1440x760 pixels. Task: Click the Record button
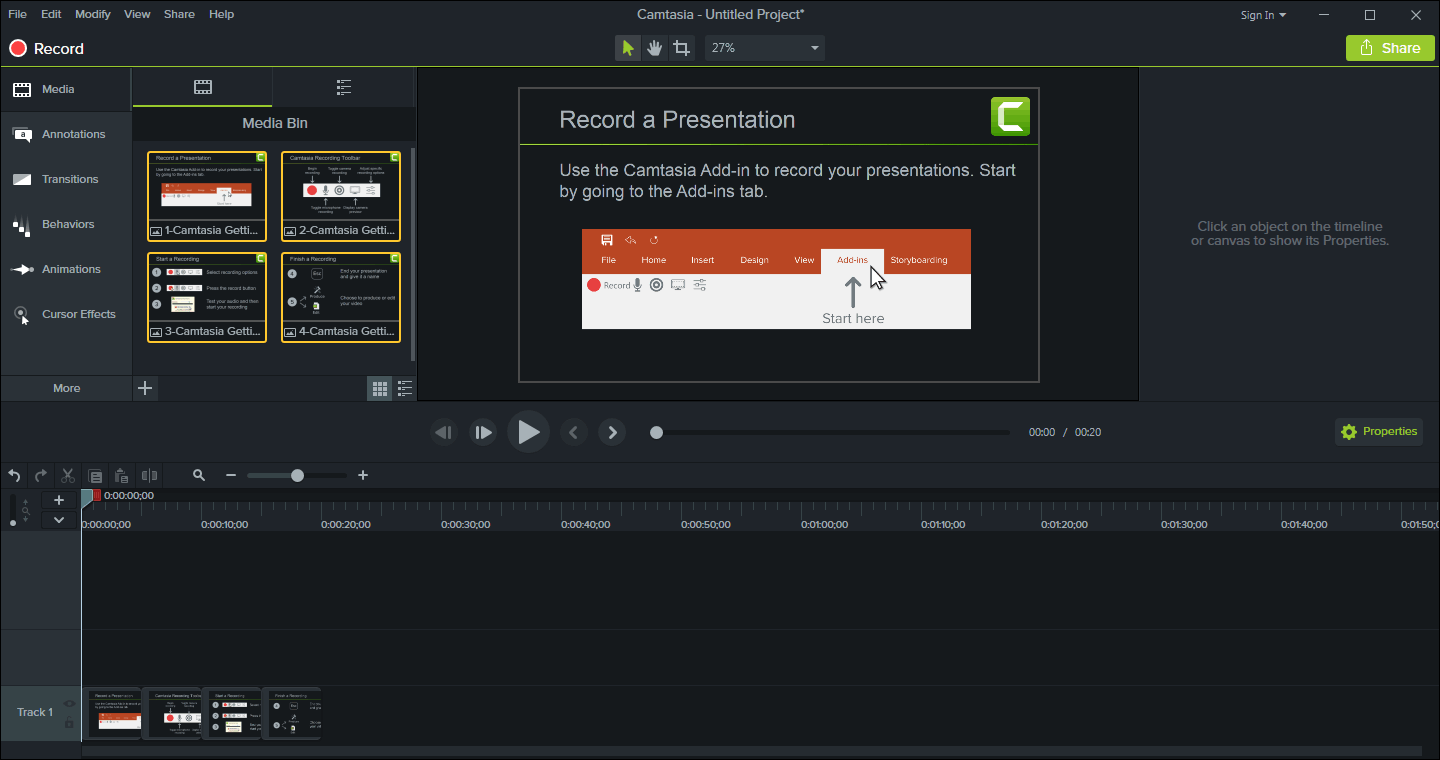point(46,48)
